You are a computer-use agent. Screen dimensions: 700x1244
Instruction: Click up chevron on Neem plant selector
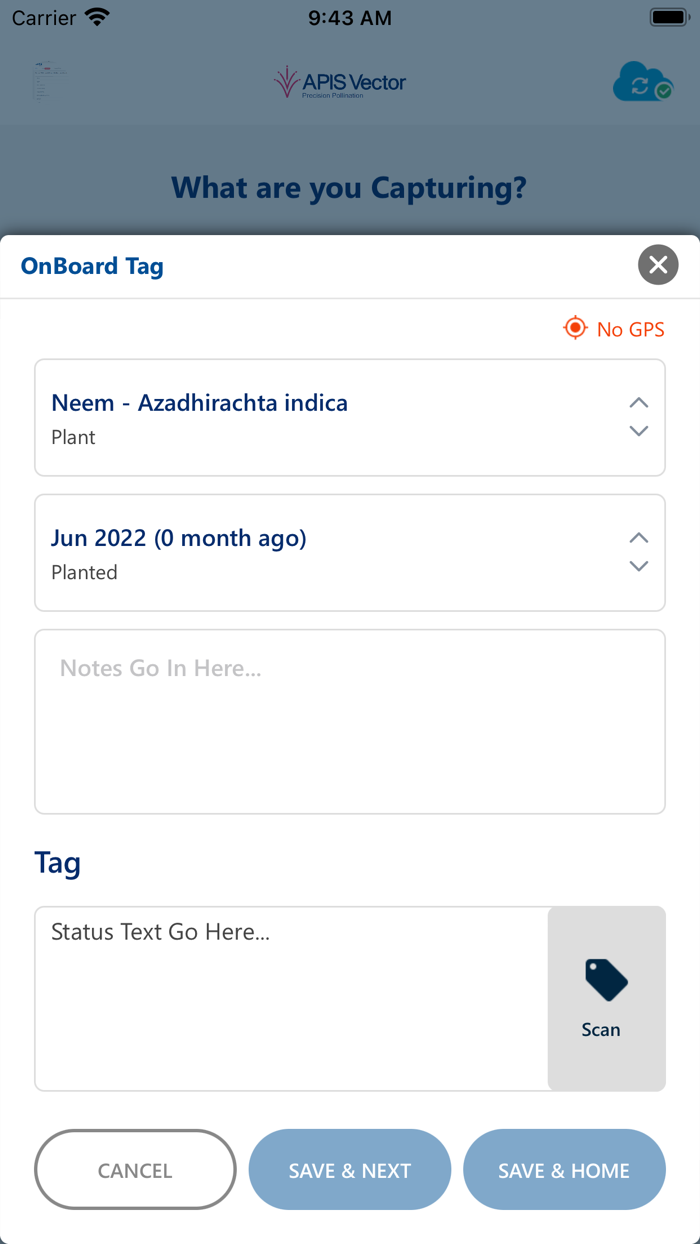point(639,403)
